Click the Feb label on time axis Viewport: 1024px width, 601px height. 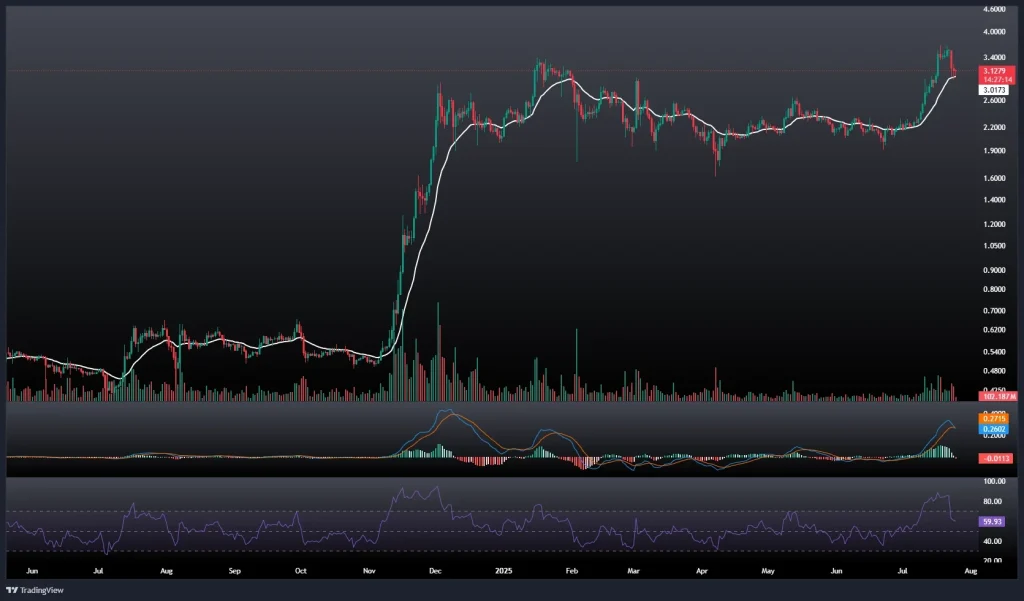coord(572,572)
